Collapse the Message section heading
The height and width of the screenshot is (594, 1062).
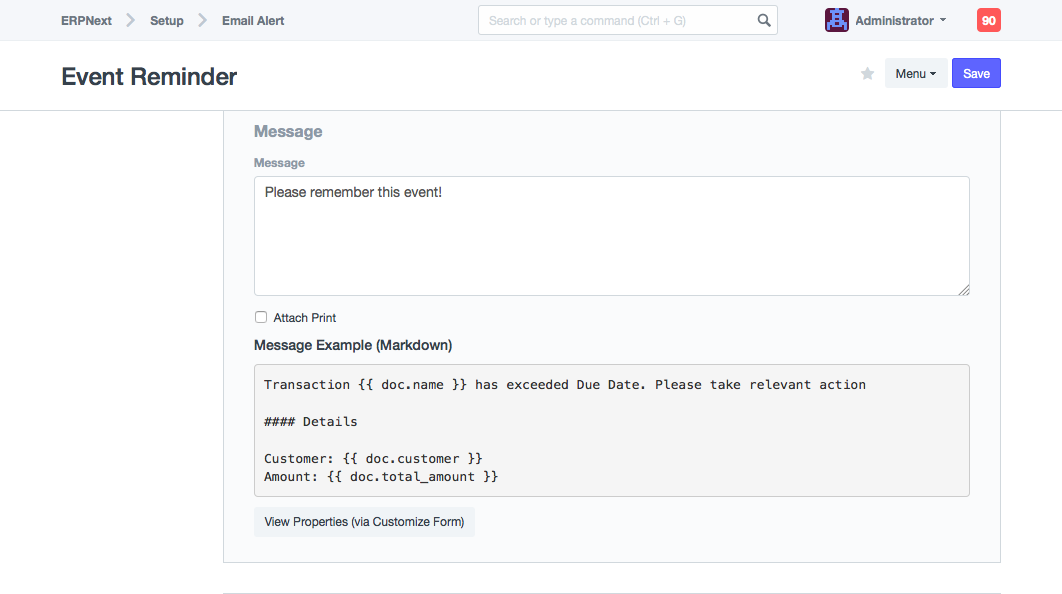pos(288,131)
